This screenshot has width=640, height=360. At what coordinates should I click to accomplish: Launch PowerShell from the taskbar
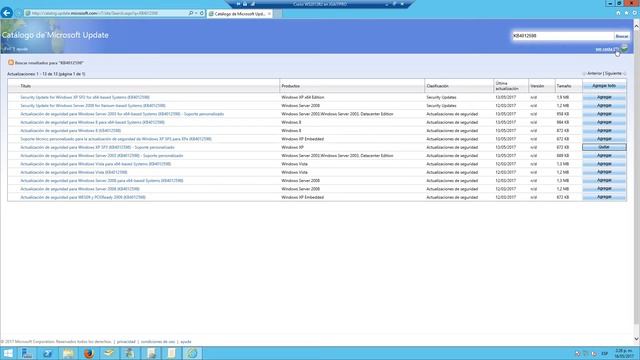click(x=47, y=353)
